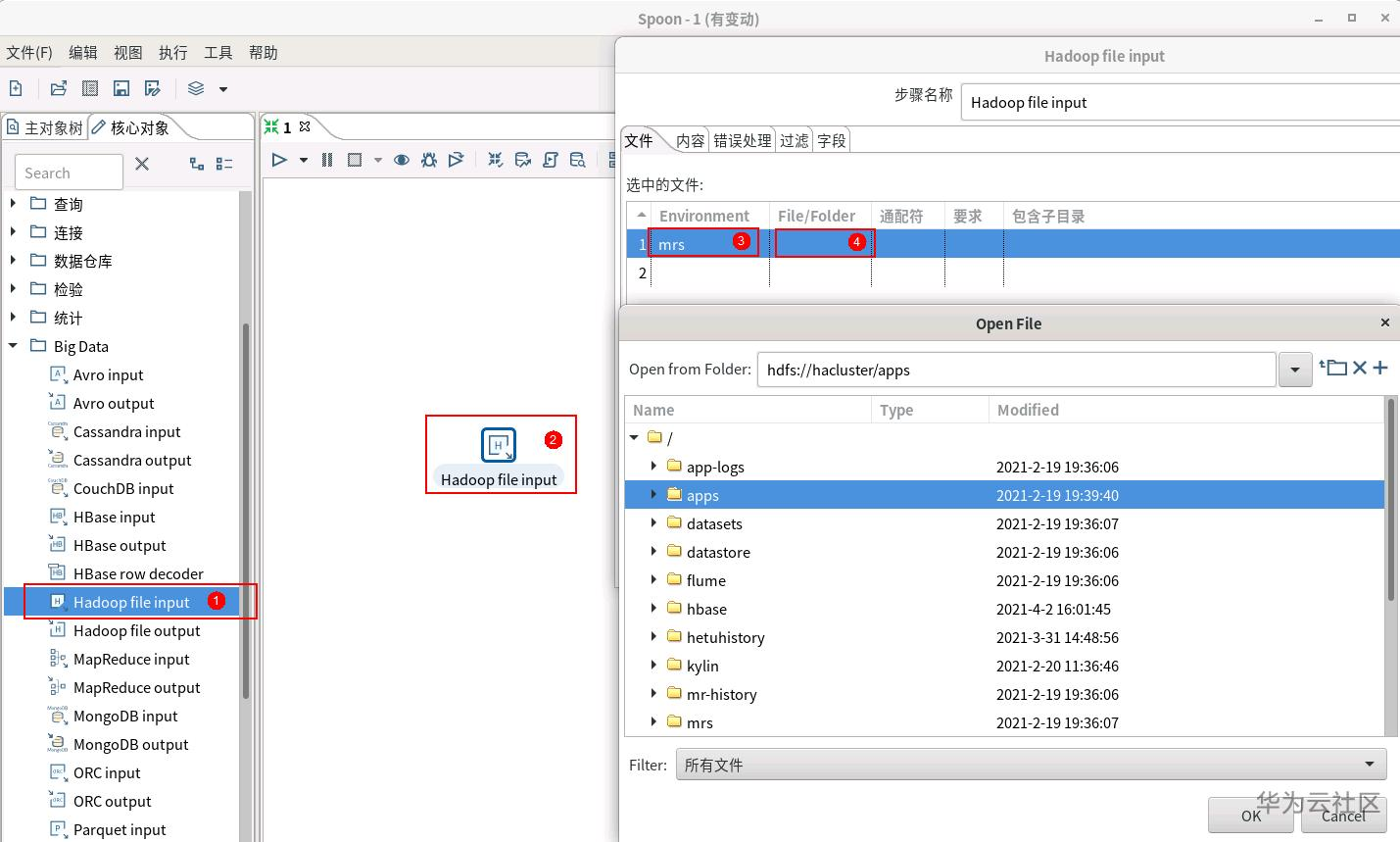Image resolution: width=1400 pixels, height=842 pixels.
Task: Select MongoDB input step
Action: coord(125,716)
